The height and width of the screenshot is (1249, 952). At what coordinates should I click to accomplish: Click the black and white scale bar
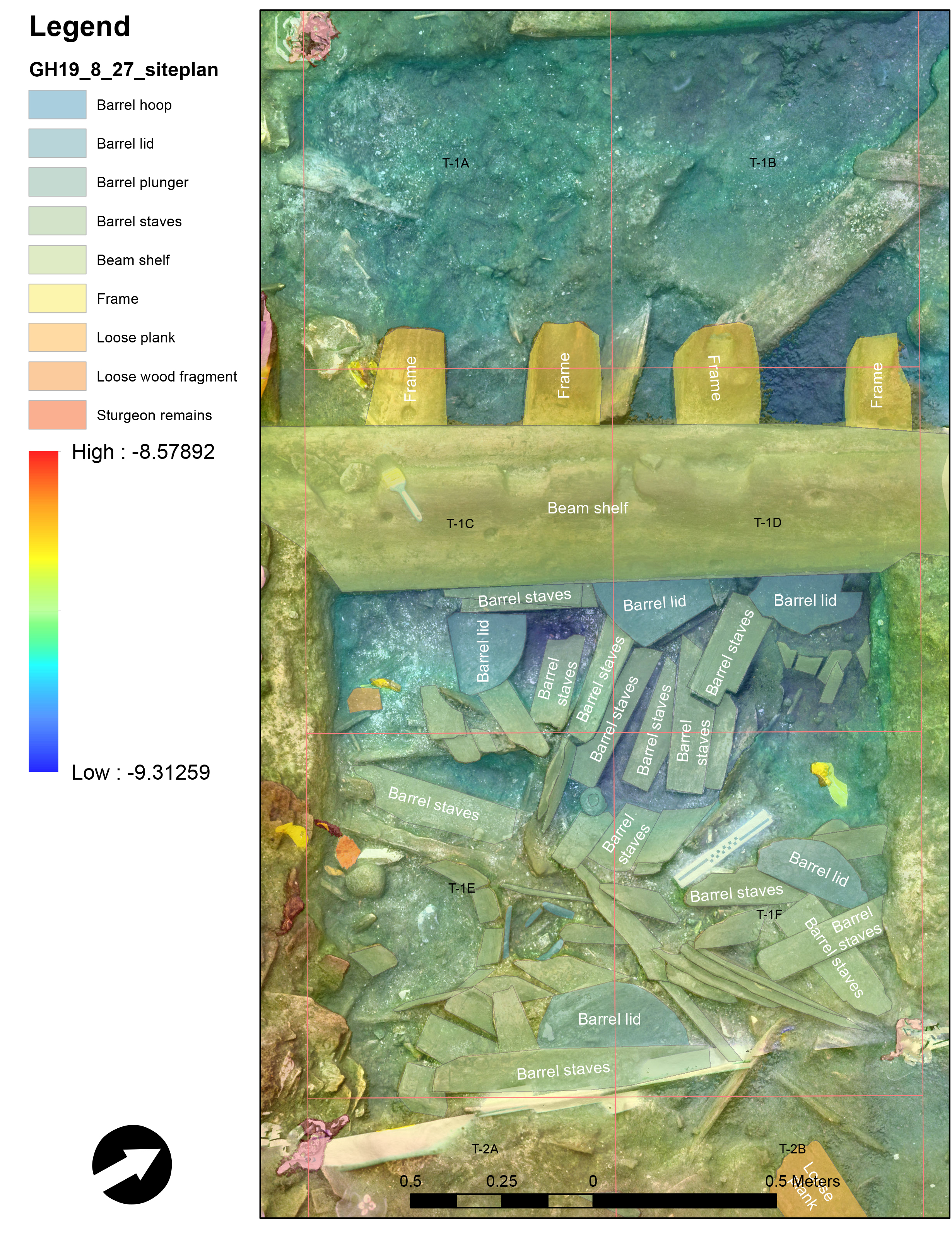pyautogui.click(x=593, y=1200)
